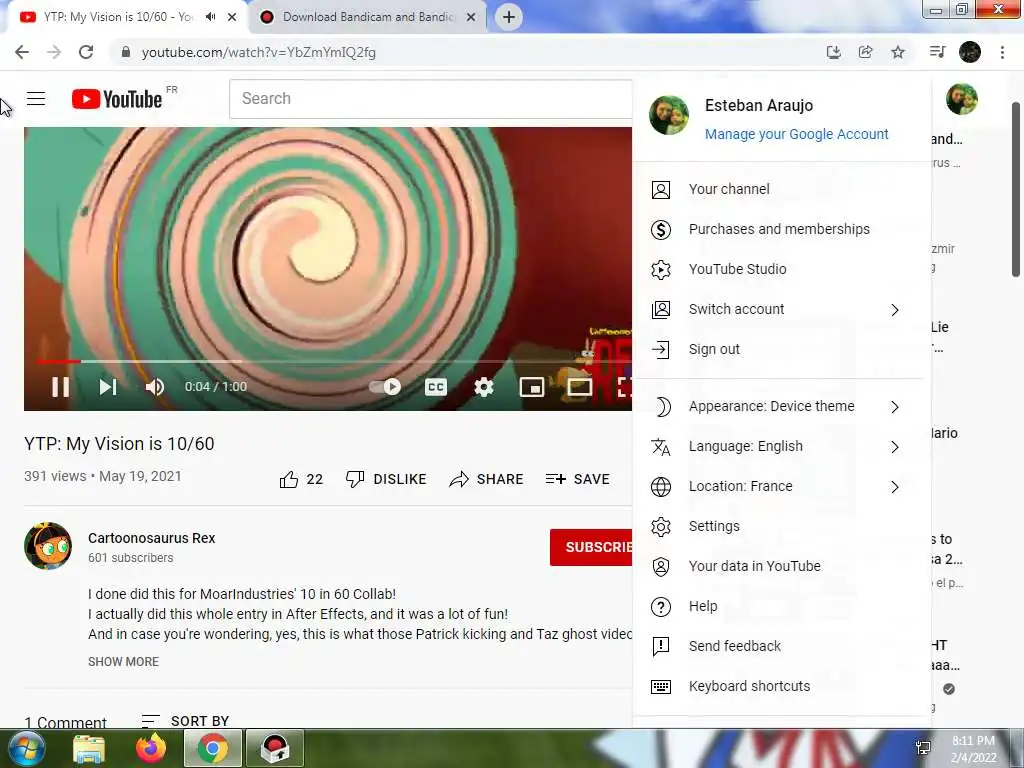Image resolution: width=1024 pixels, height=768 pixels.
Task: Click into the YouTube search field
Action: [431, 99]
